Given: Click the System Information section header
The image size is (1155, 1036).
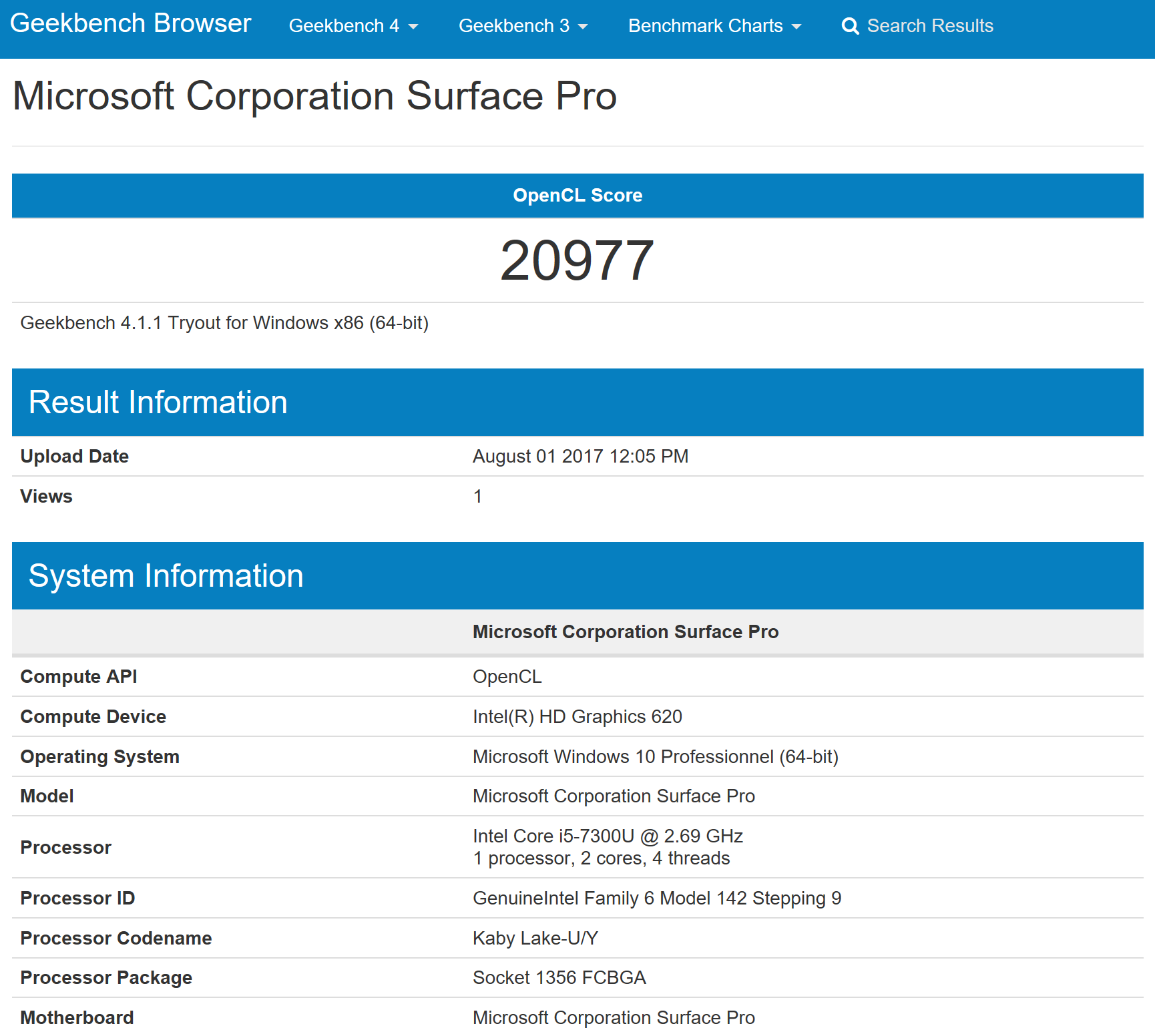Looking at the screenshot, I should point(577,576).
